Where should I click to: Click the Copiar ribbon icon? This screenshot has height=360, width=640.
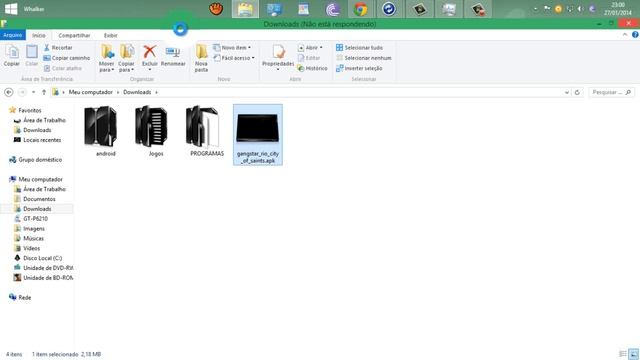click(x=12, y=56)
